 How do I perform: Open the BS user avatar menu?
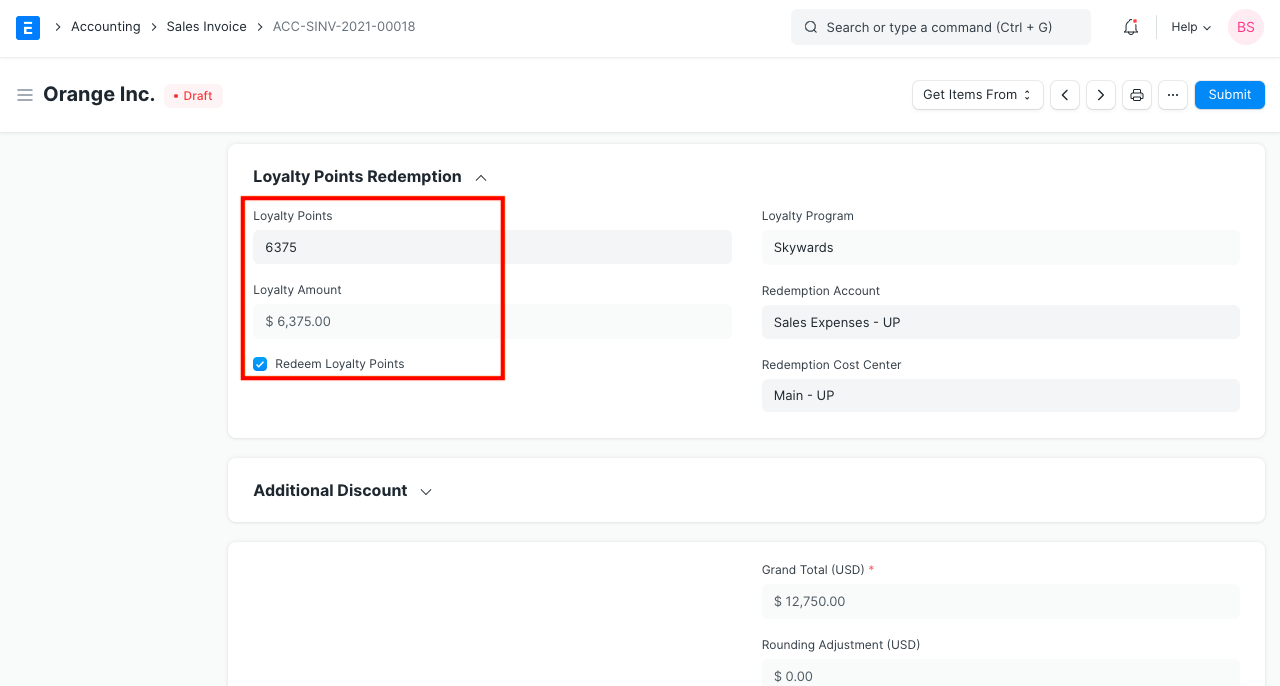(x=1245, y=27)
